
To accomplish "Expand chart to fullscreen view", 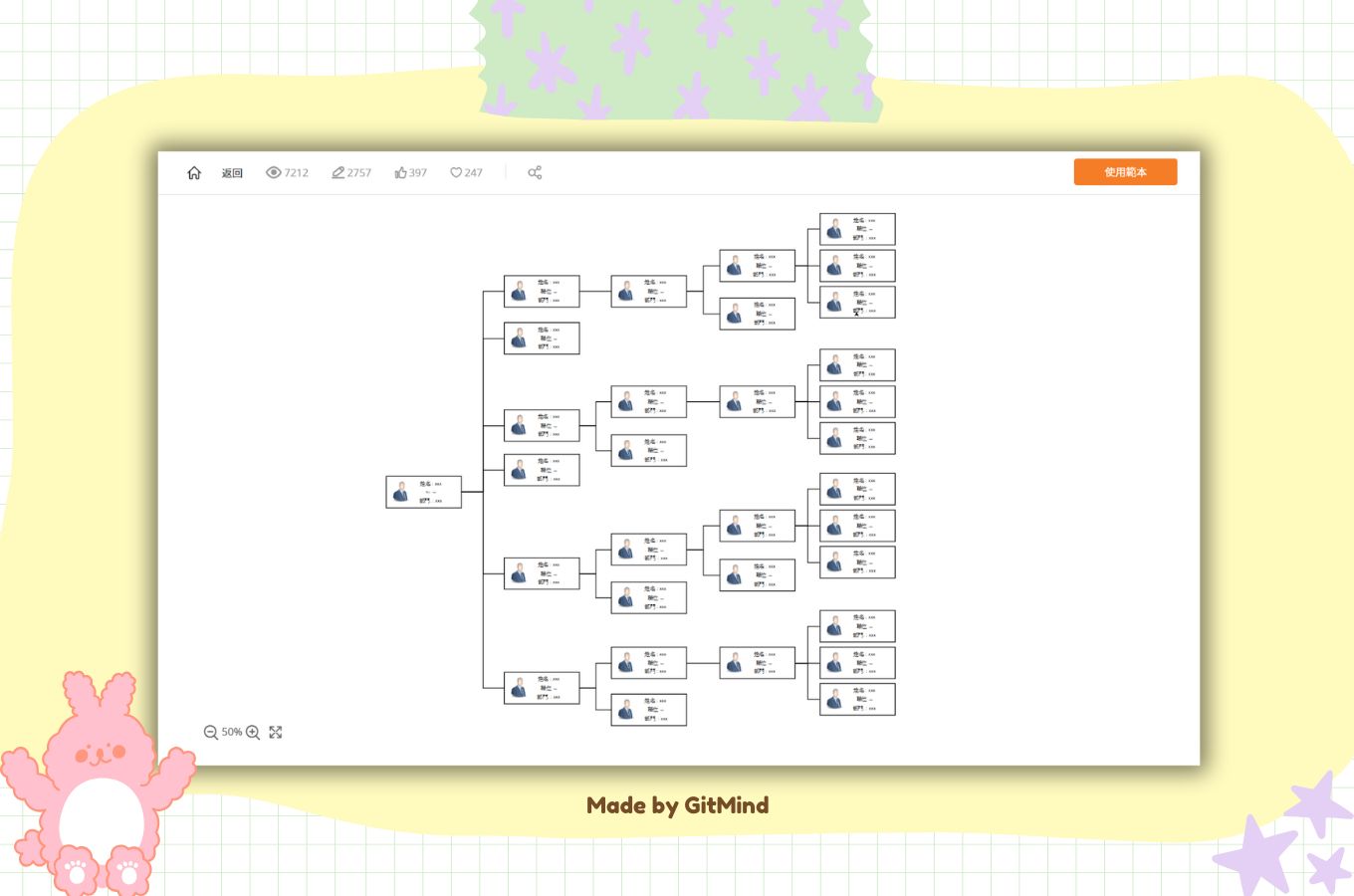I will point(276,732).
